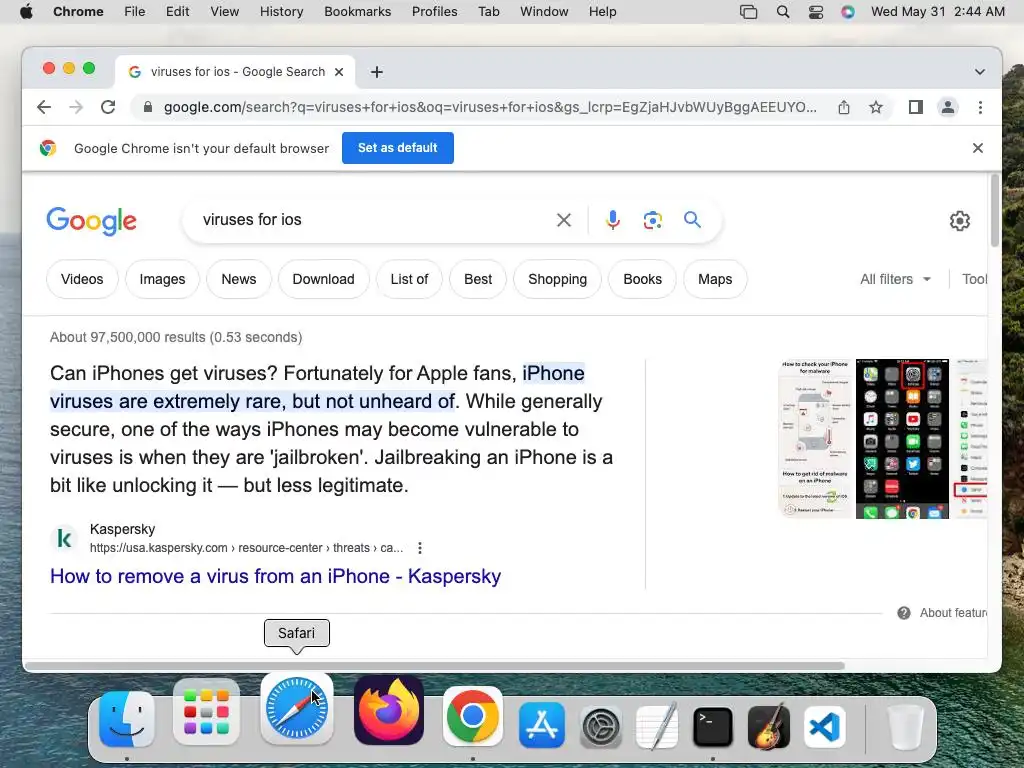
Task: Open Kaspersky result three-dot options
Action: (420, 548)
